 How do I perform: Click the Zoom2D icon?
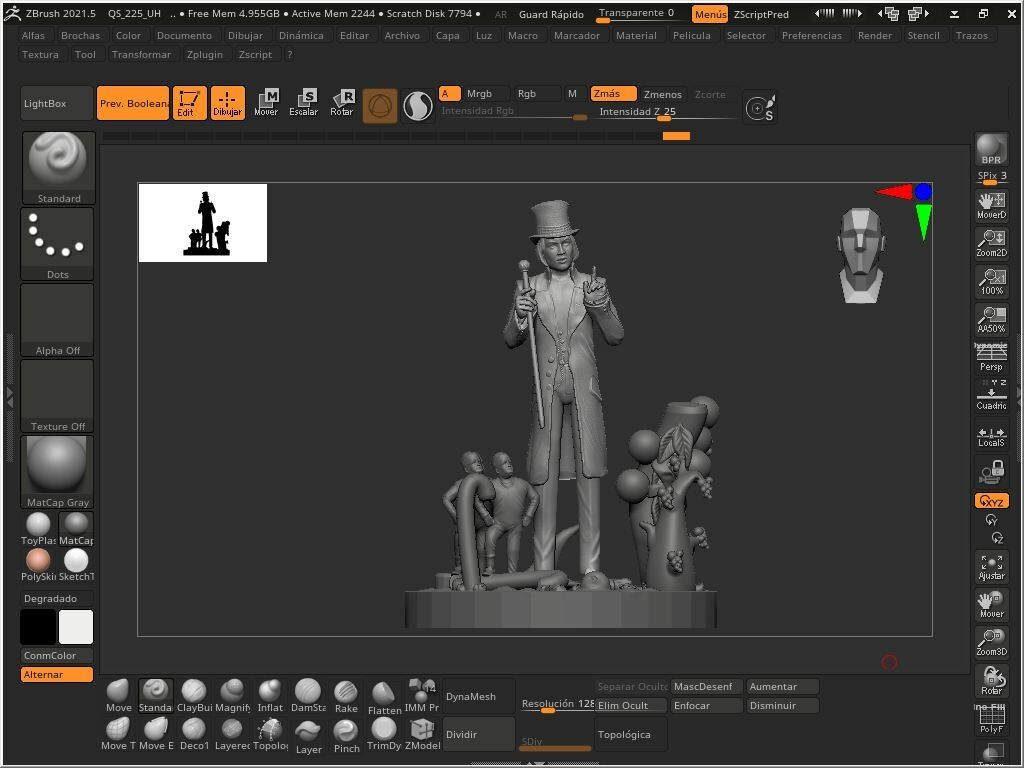click(x=991, y=244)
